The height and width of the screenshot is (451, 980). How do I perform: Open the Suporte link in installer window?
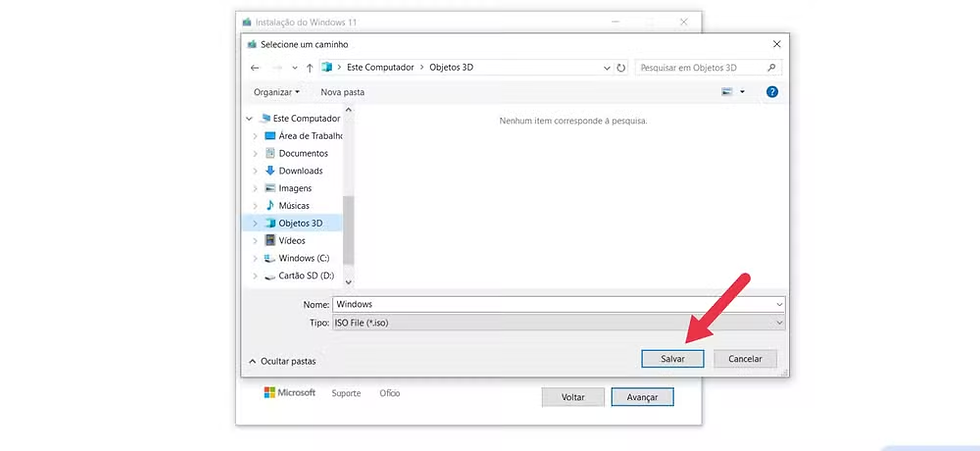point(346,393)
